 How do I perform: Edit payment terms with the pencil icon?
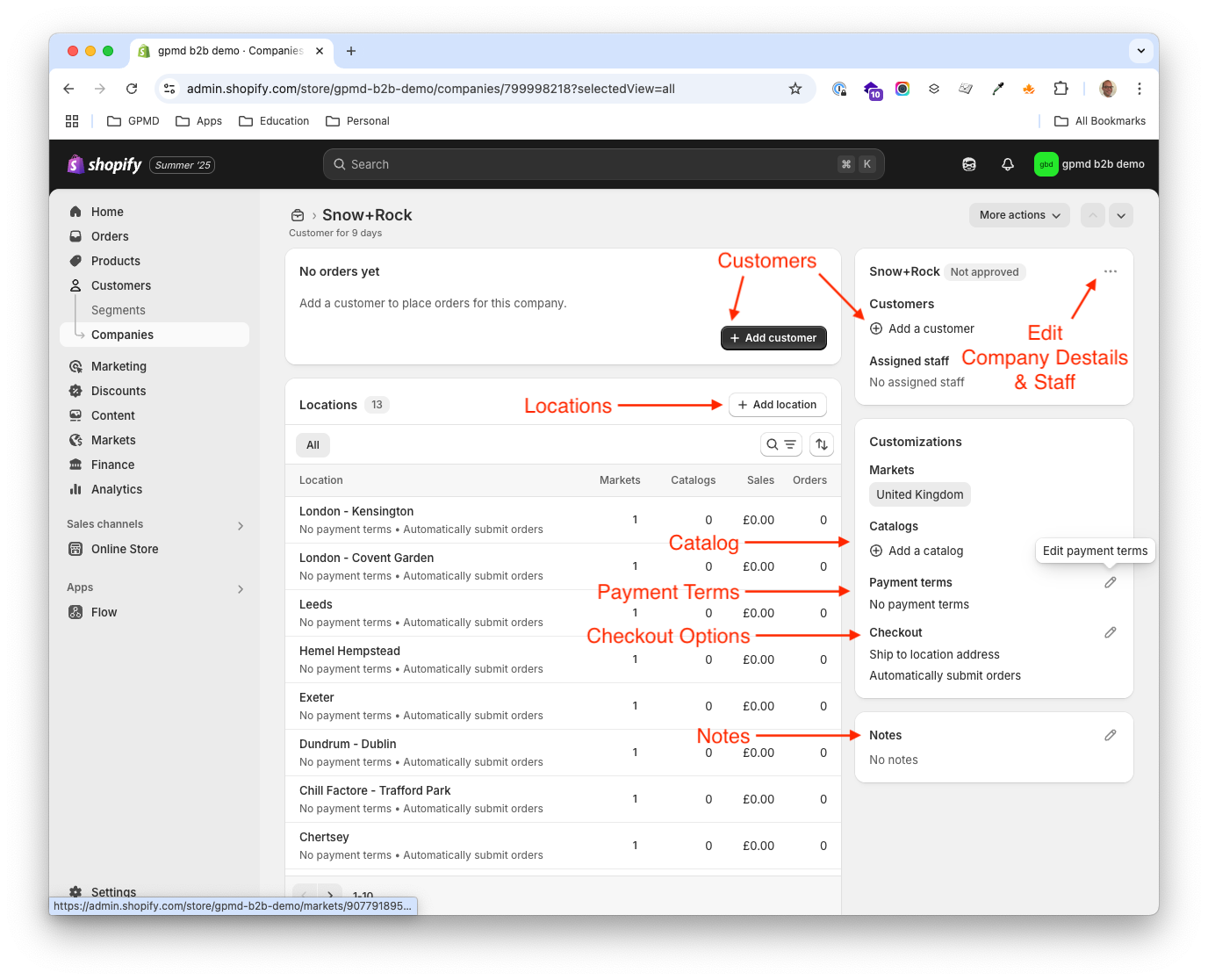[x=1111, y=582]
